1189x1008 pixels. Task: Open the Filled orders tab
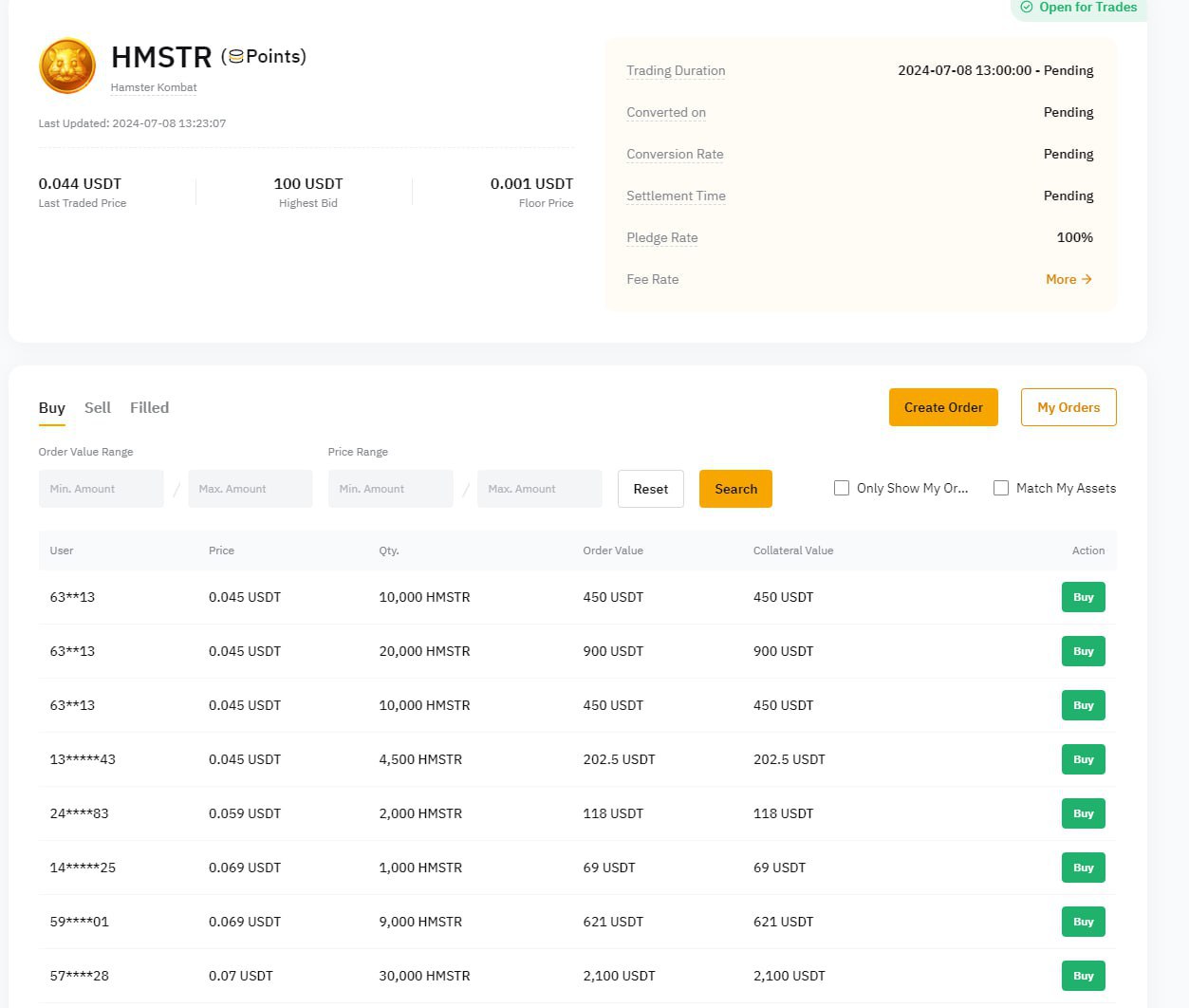pyautogui.click(x=149, y=407)
